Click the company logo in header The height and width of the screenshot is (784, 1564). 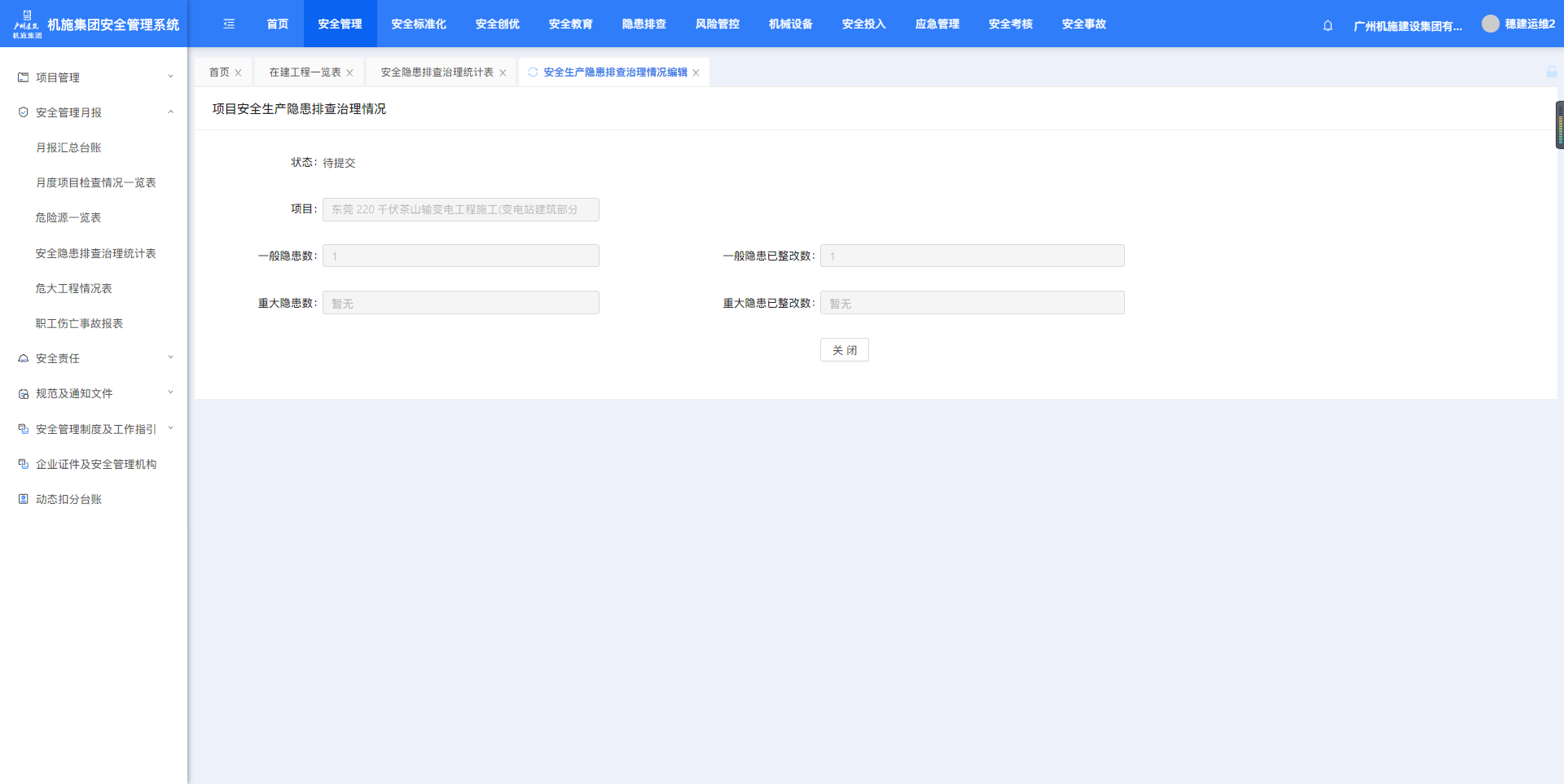pyautogui.click(x=27, y=24)
